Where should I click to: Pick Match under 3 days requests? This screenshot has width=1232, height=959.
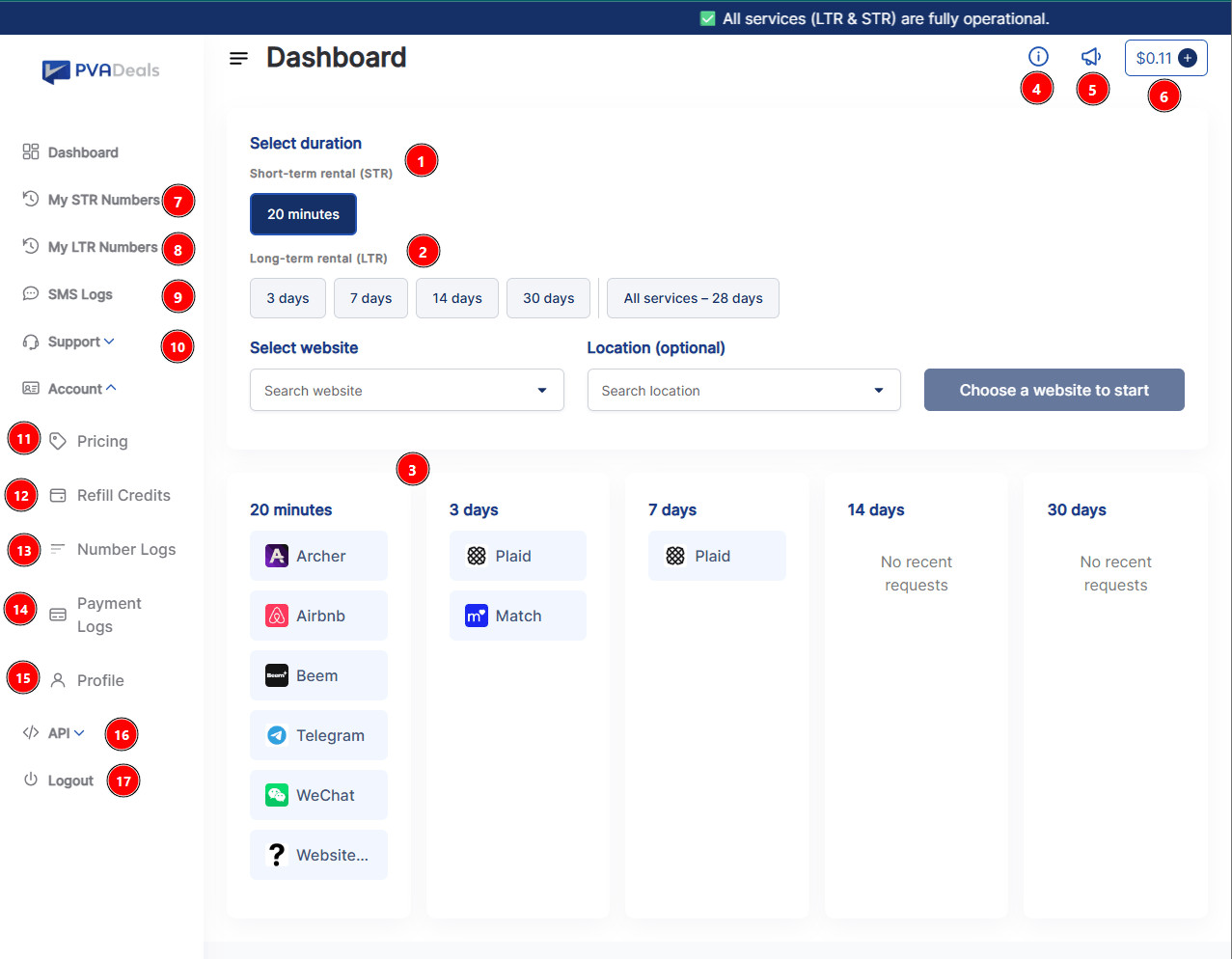pyautogui.click(x=518, y=616)
